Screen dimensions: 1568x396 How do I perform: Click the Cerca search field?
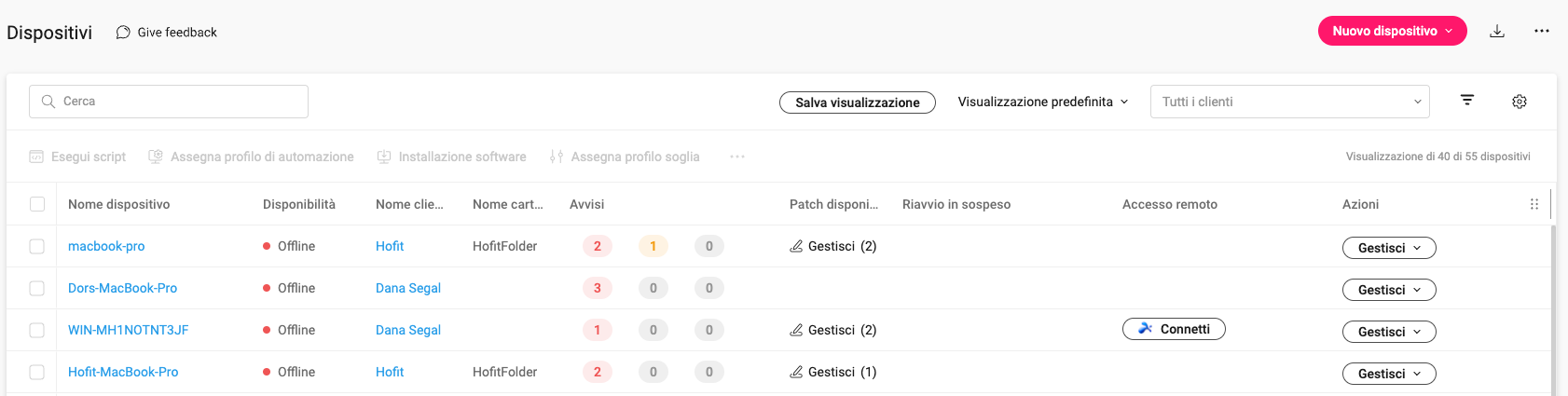(169, 102)
